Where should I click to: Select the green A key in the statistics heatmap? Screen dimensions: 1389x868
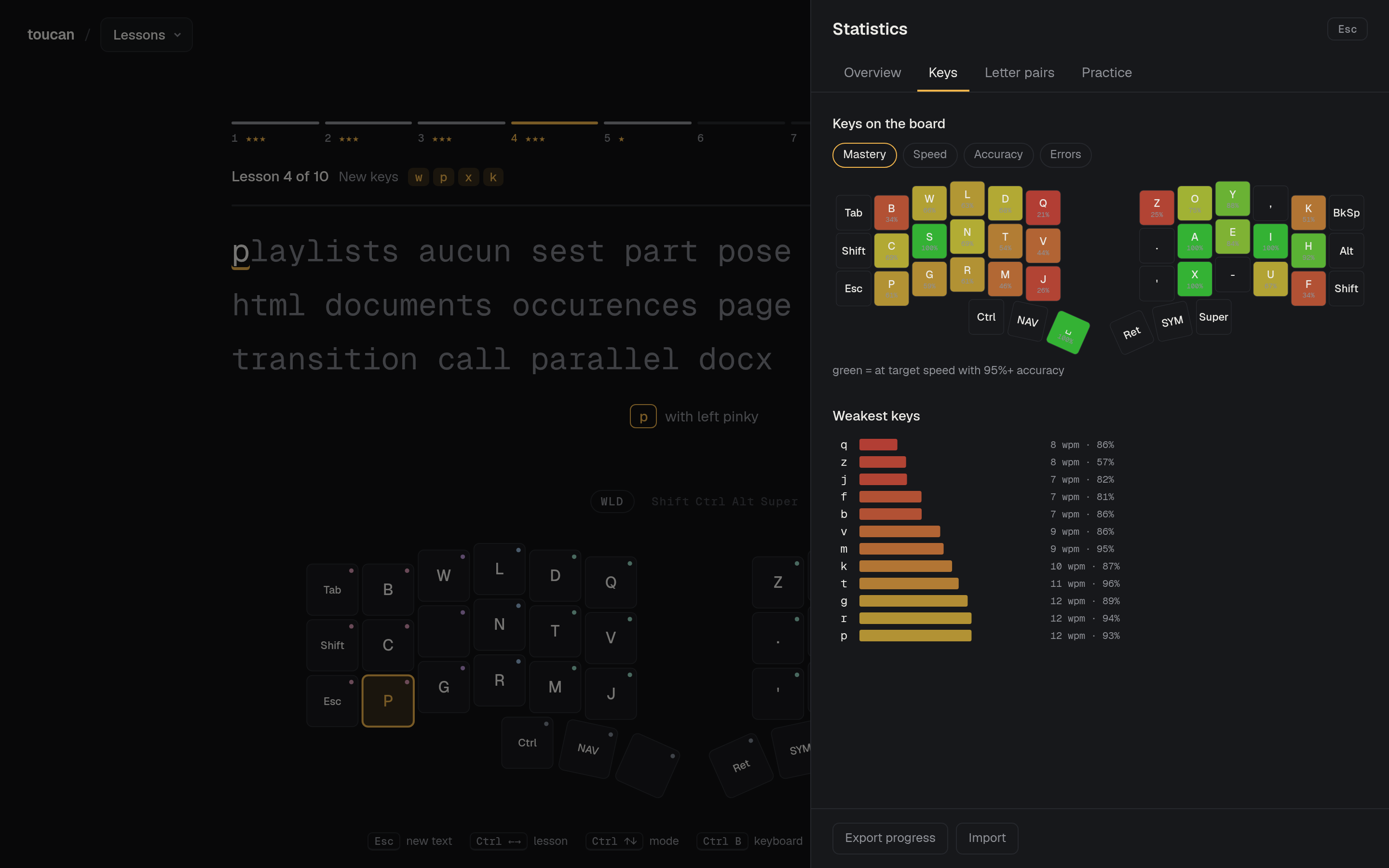tap(1195, 241)
